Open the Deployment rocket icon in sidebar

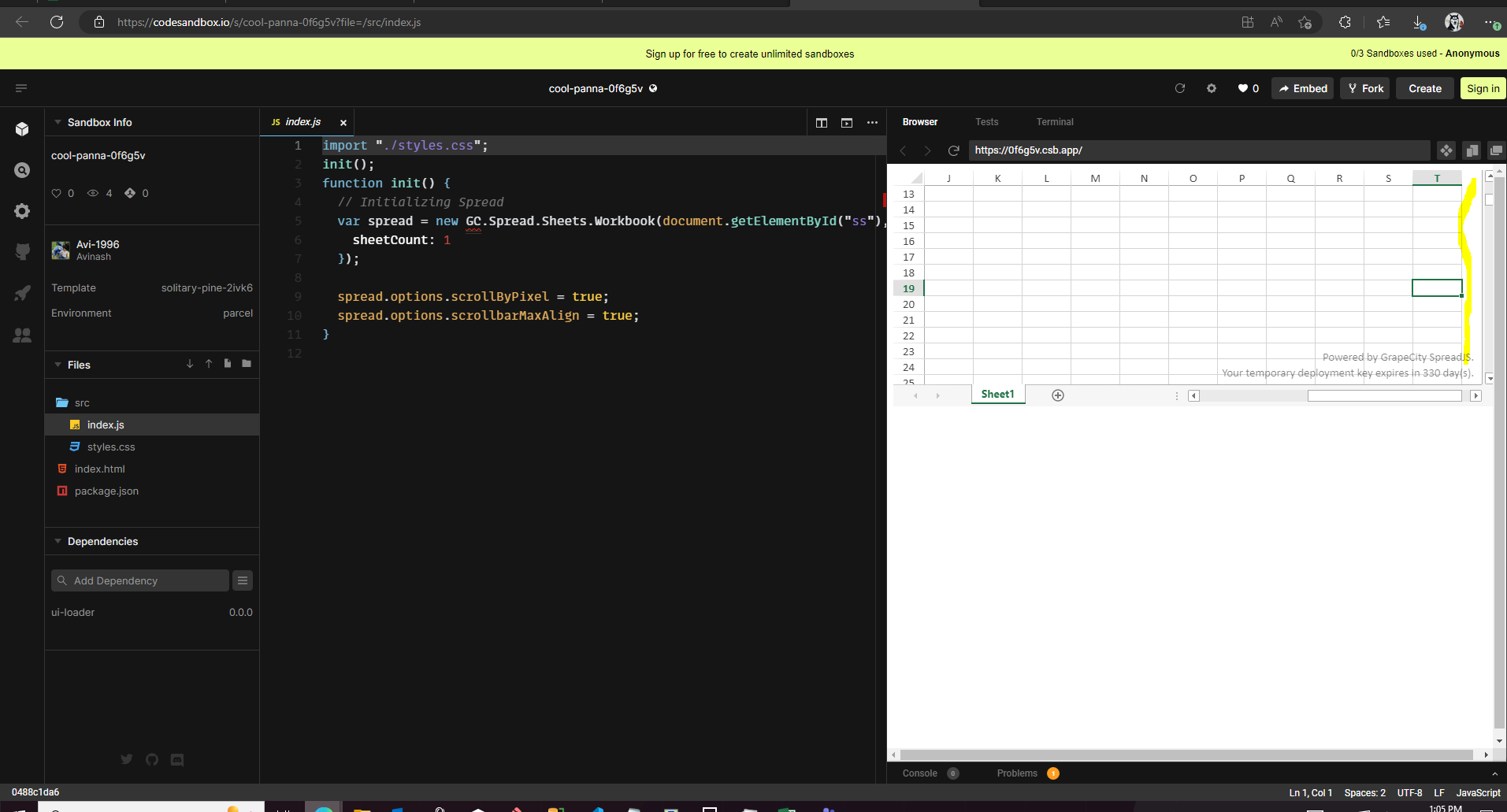(22, 293)
